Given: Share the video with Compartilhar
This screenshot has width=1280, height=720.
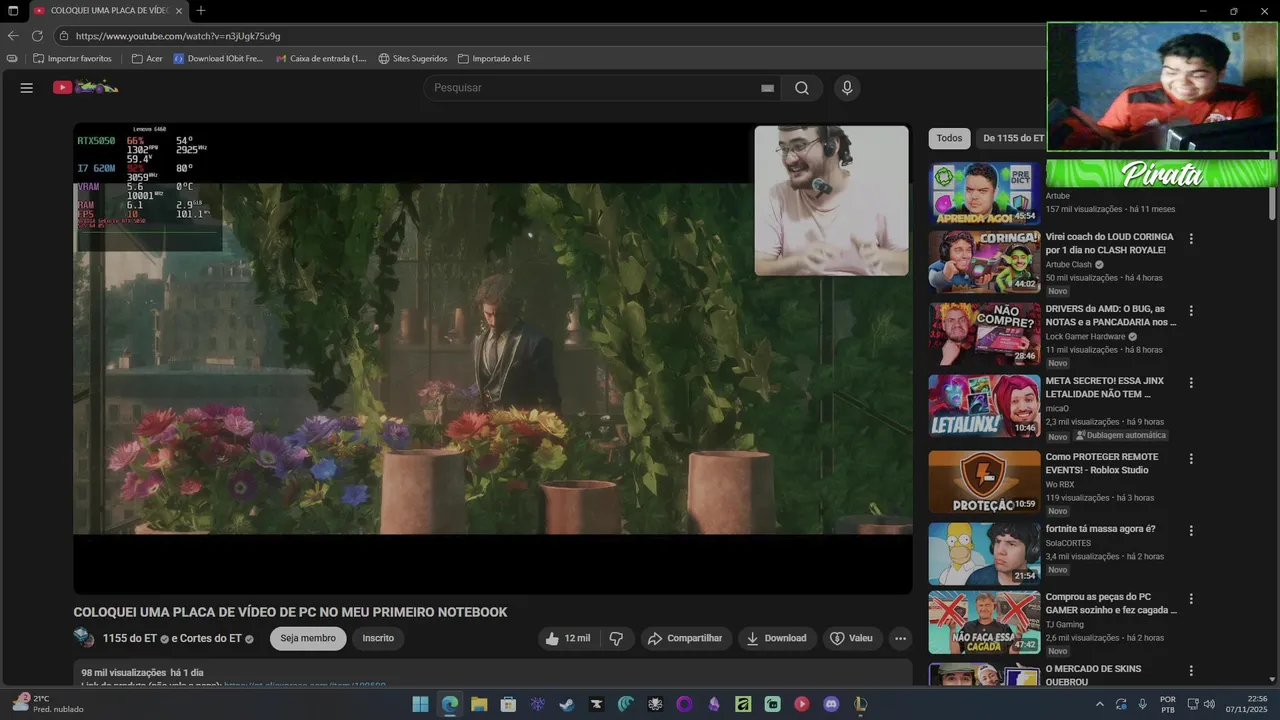Looking at the screenshot, I should point(684,638).
